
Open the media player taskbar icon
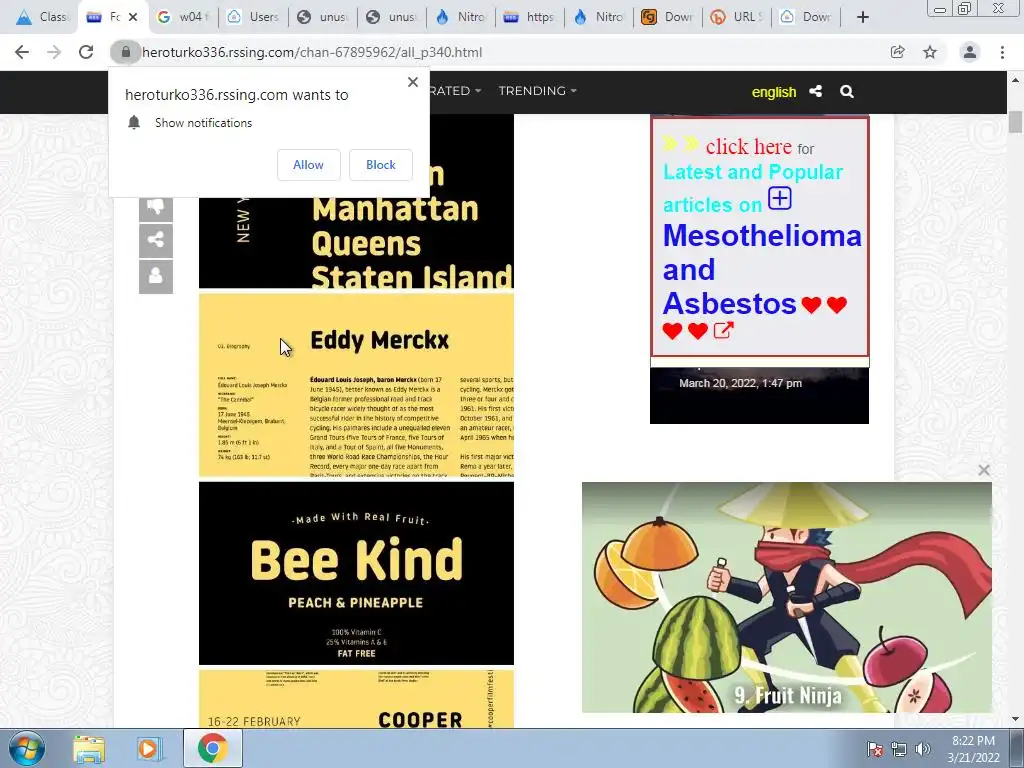[148, 749]
